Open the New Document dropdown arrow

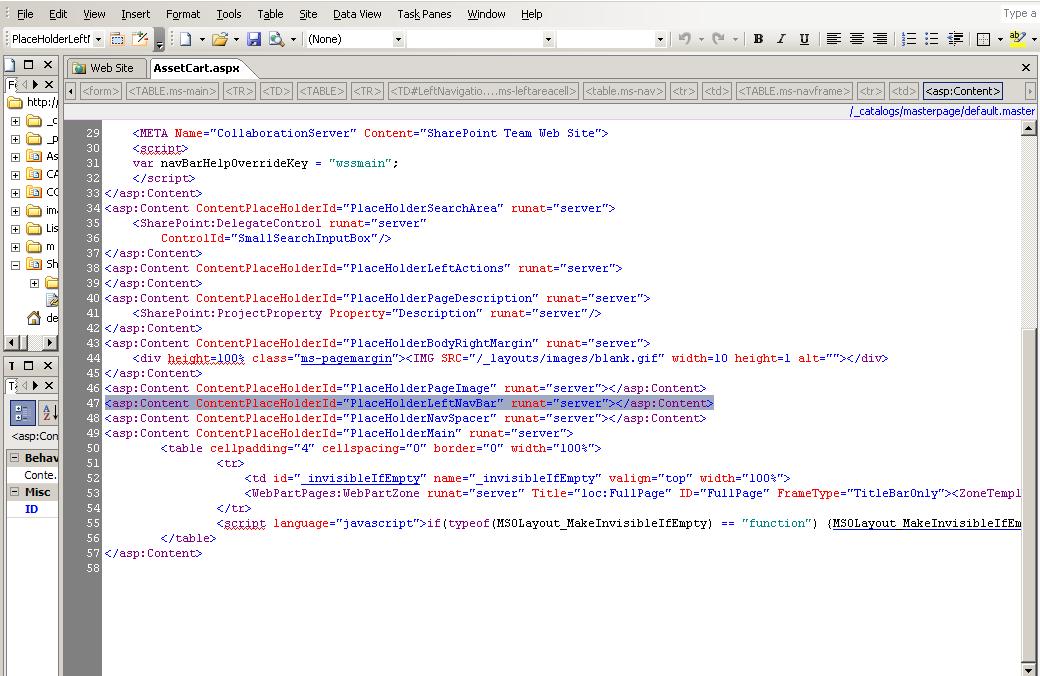point(202,39)
